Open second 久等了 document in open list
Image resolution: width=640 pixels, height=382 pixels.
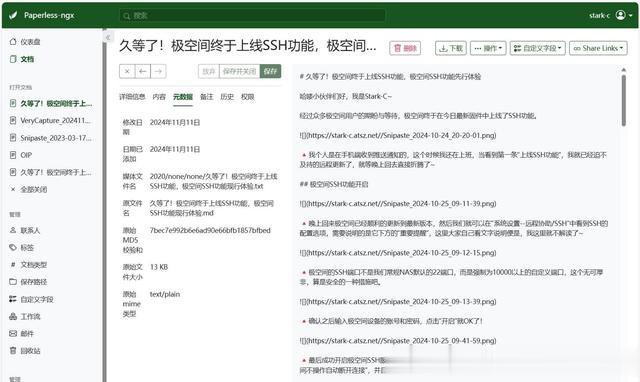(x=51, y=172)
